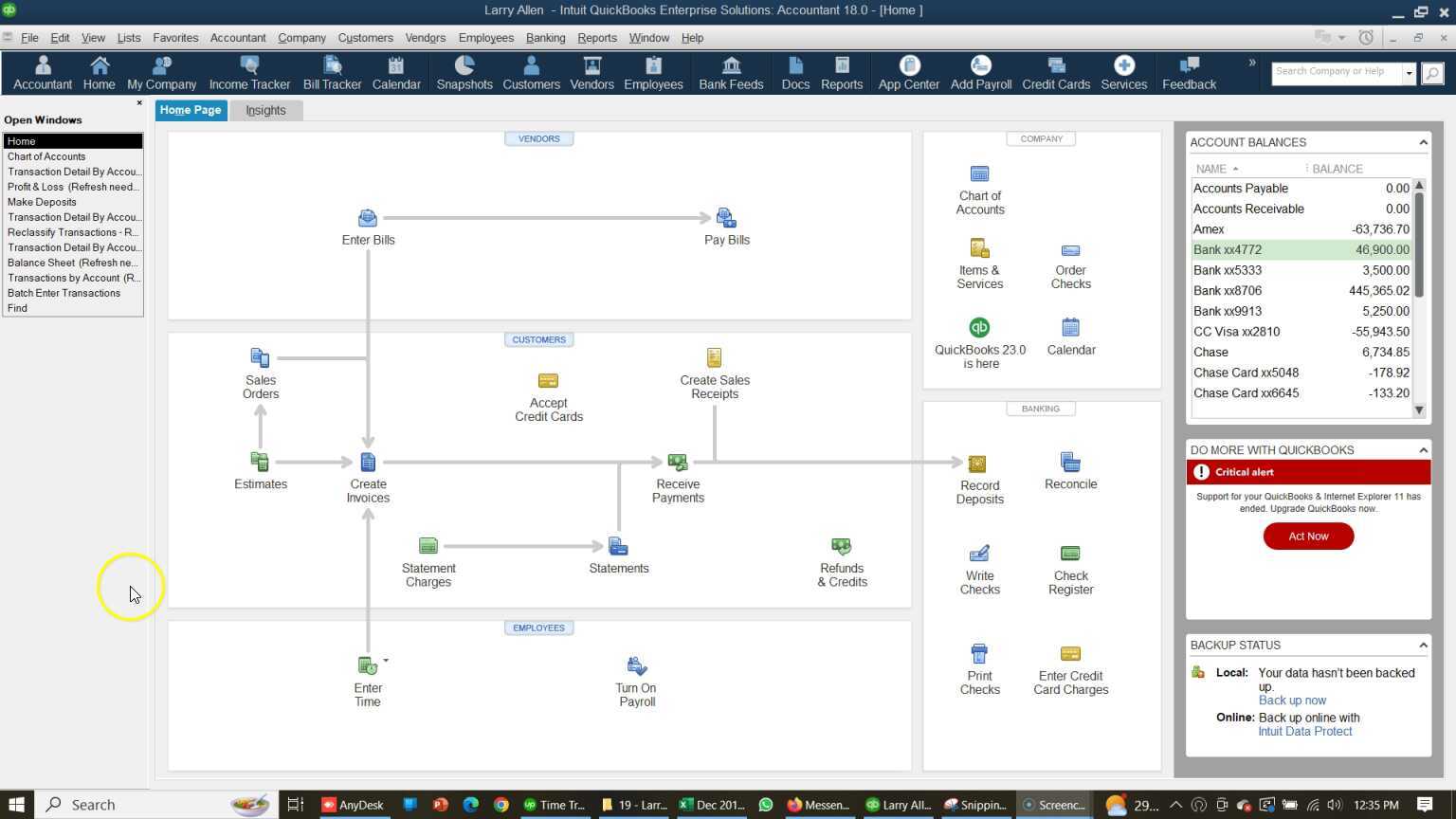Select Batch Enter Transactions in Open Windows

(x=73, y=293)
